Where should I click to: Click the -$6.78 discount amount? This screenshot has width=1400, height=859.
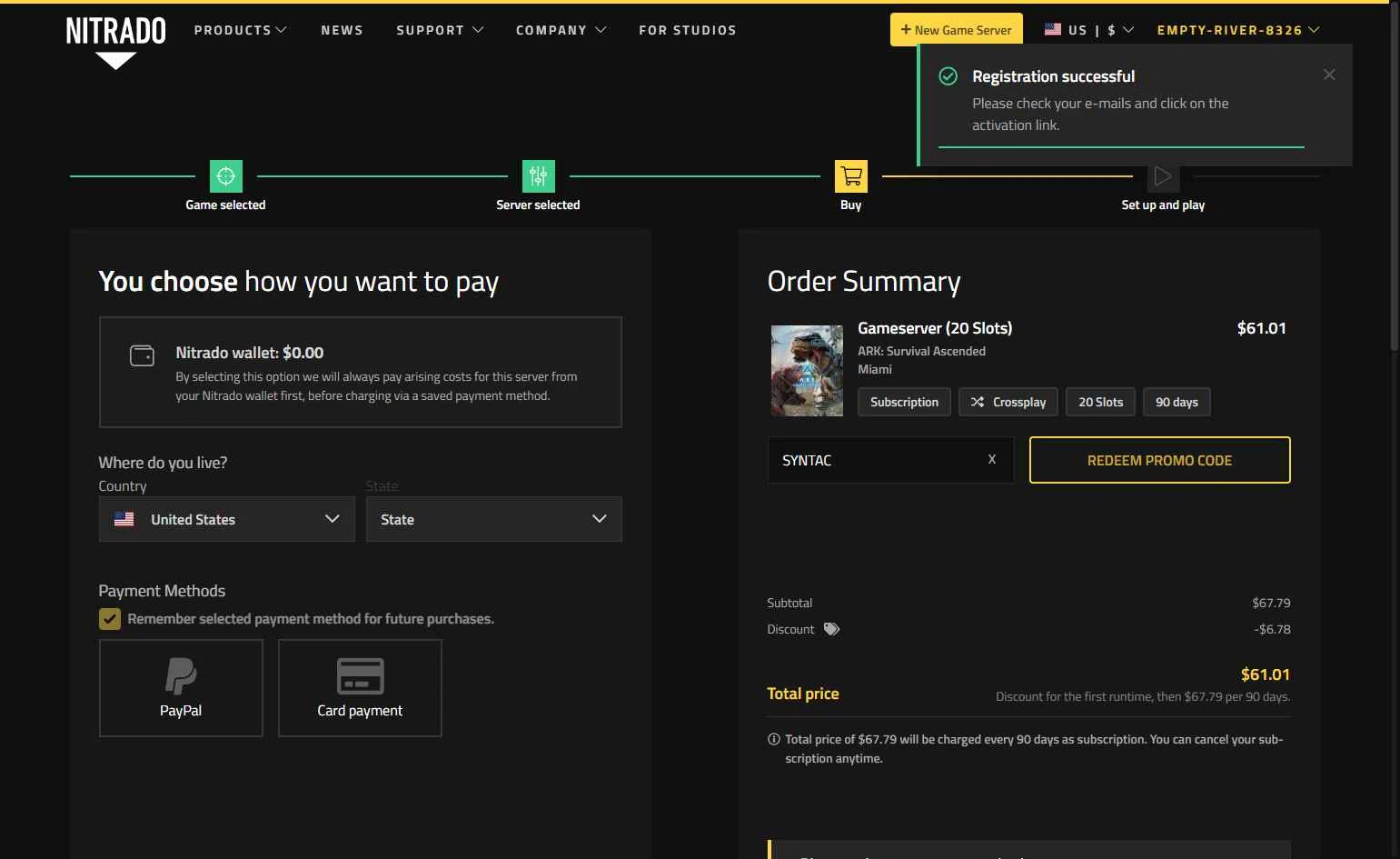(1272, 629)
